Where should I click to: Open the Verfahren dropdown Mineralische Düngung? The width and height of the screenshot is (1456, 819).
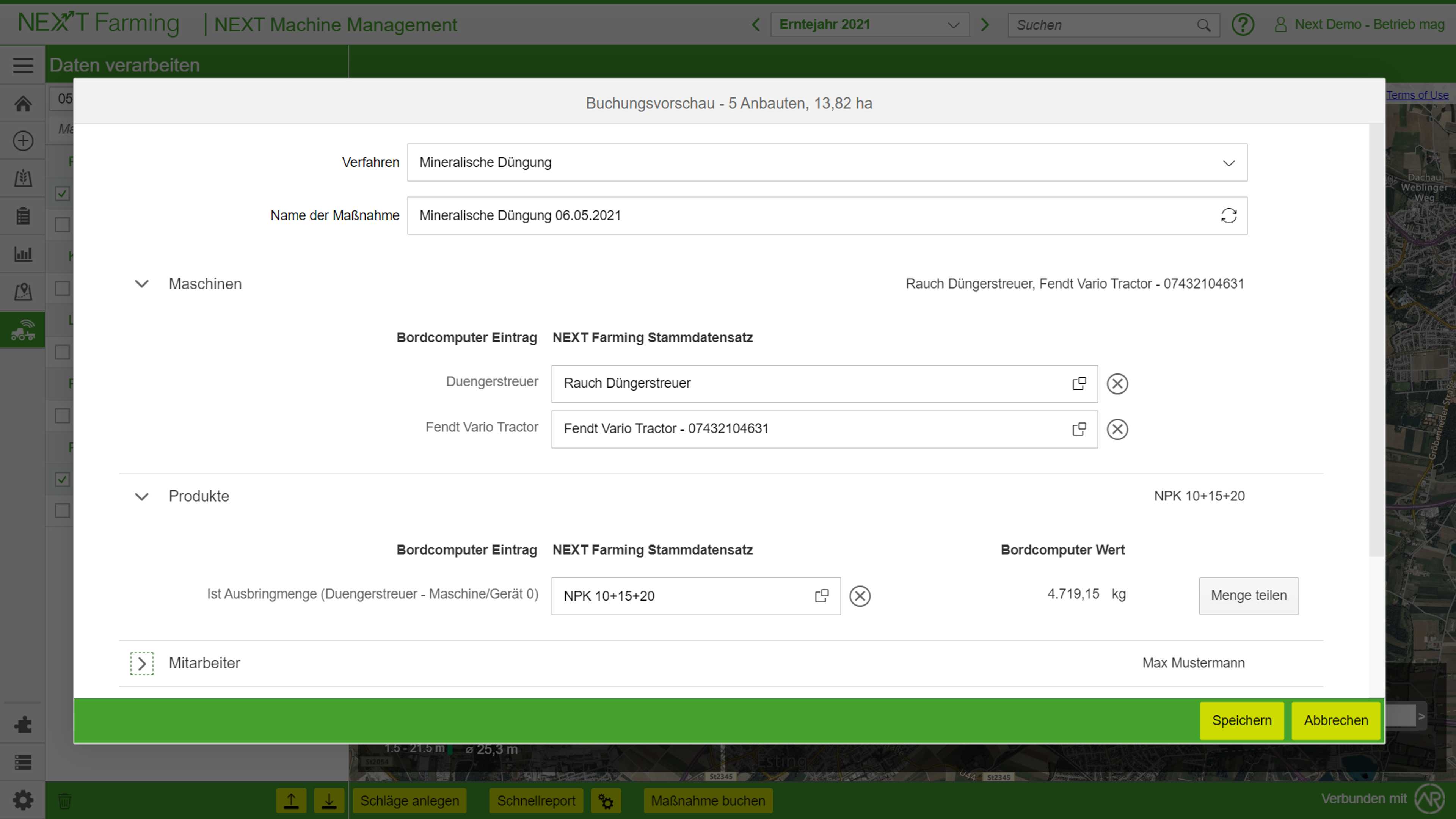(827, 163)
